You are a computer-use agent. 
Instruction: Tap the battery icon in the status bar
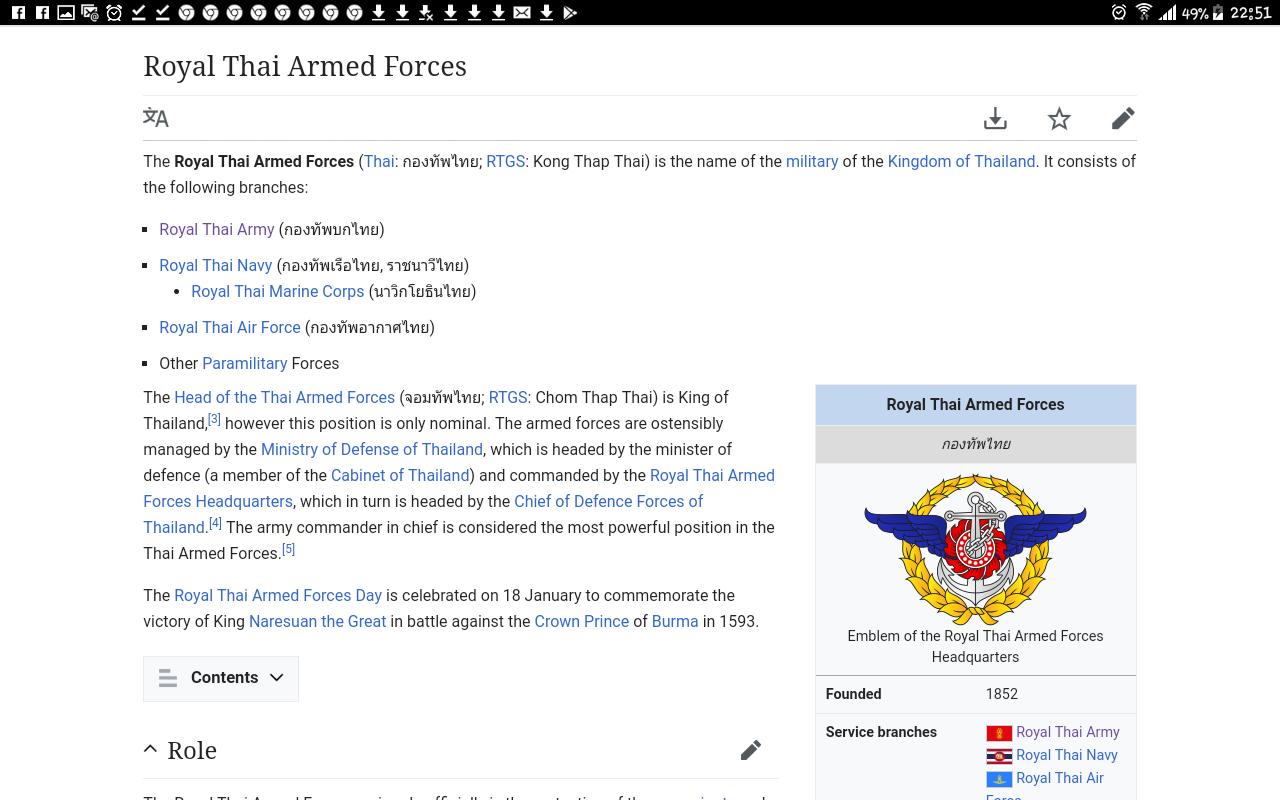pos(1218,13)
